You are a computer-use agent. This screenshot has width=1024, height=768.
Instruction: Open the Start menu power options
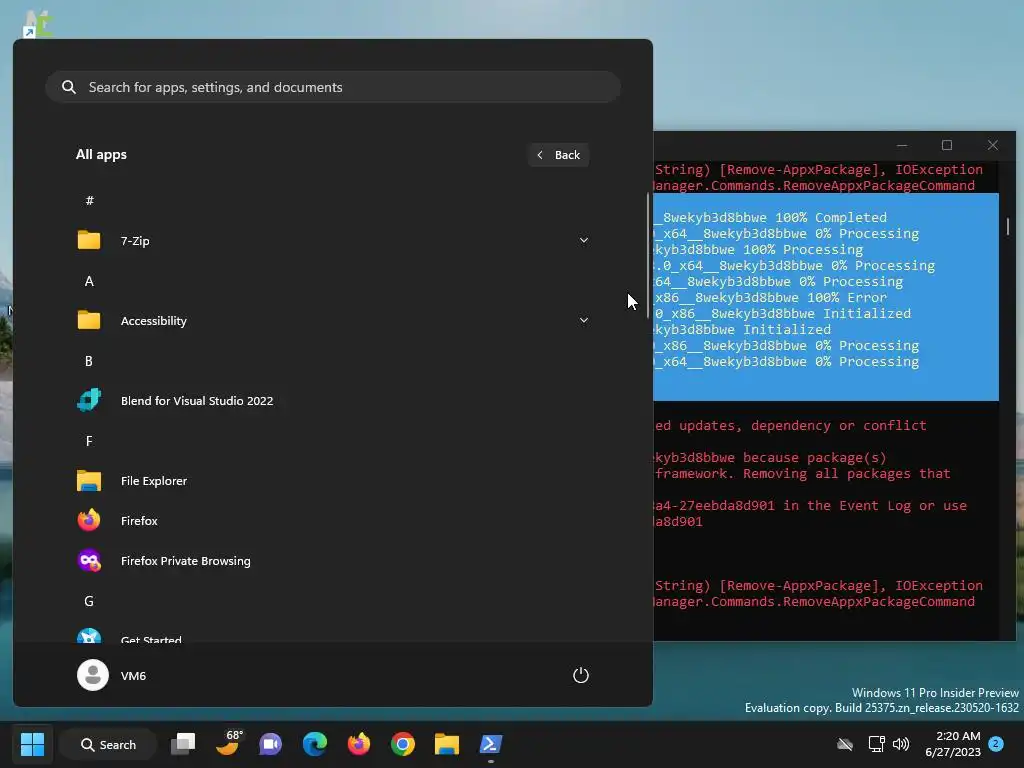pos(581,675)
